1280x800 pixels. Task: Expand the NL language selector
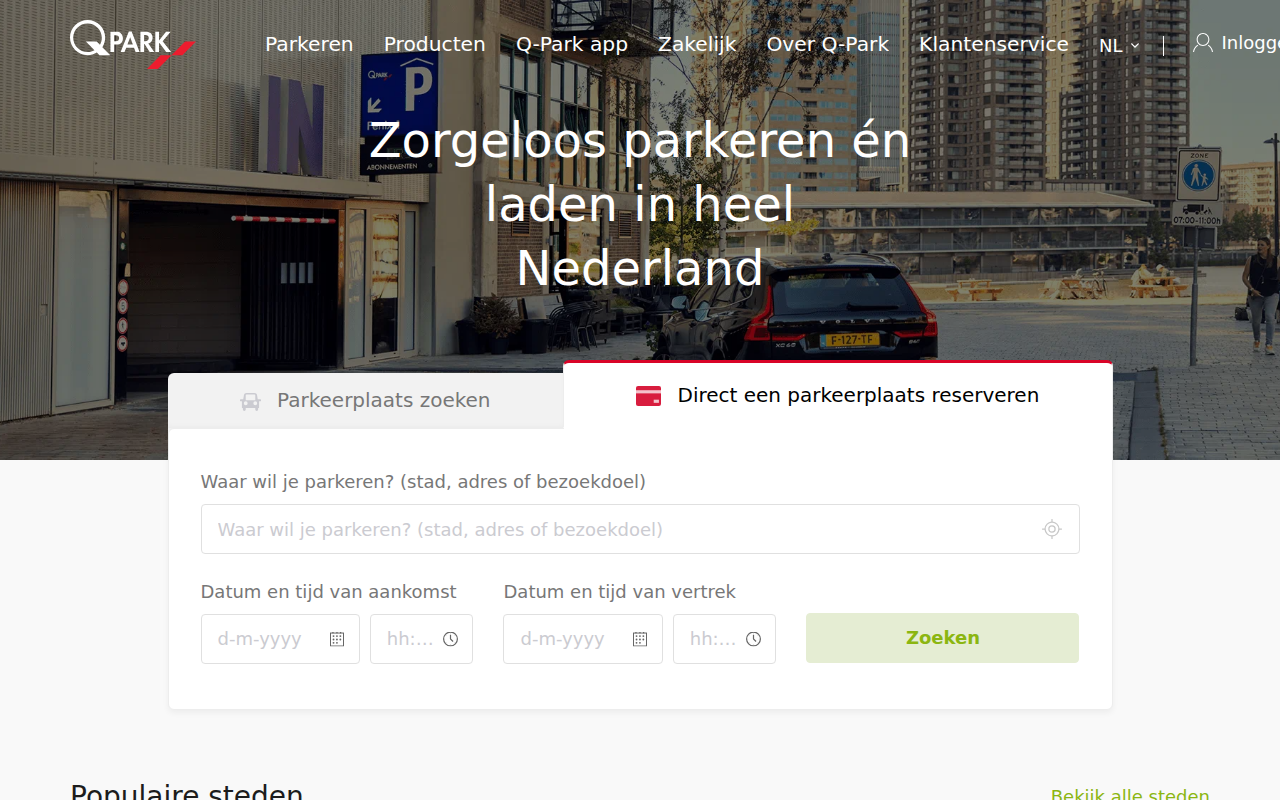click(1119, 46)
